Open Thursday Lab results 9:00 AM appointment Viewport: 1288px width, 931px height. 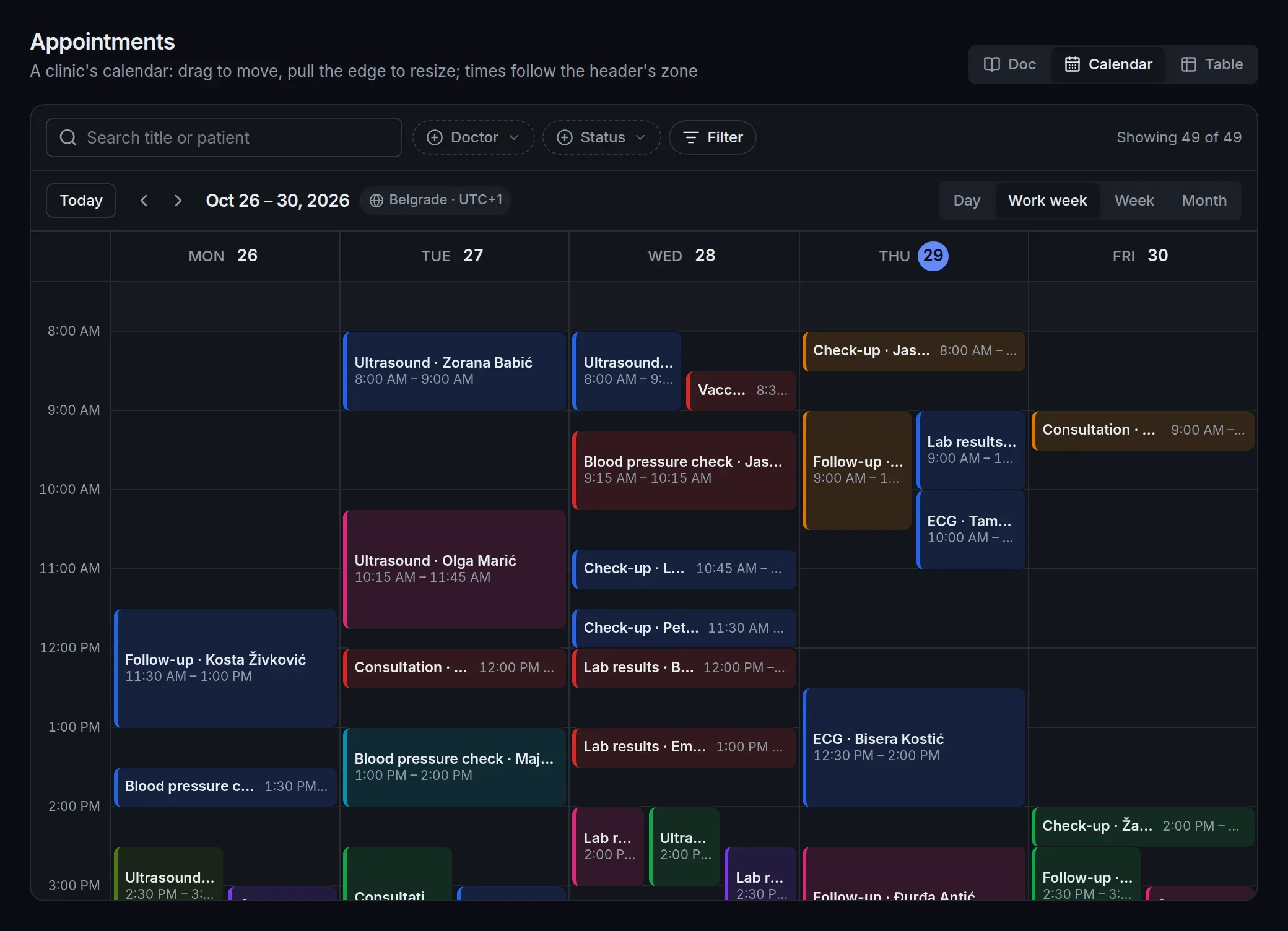[x=970, y=450]
